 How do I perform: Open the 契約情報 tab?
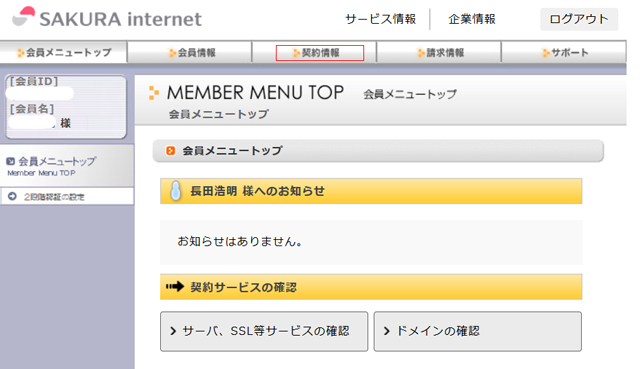pyautogui.click(x=320, y=53)
